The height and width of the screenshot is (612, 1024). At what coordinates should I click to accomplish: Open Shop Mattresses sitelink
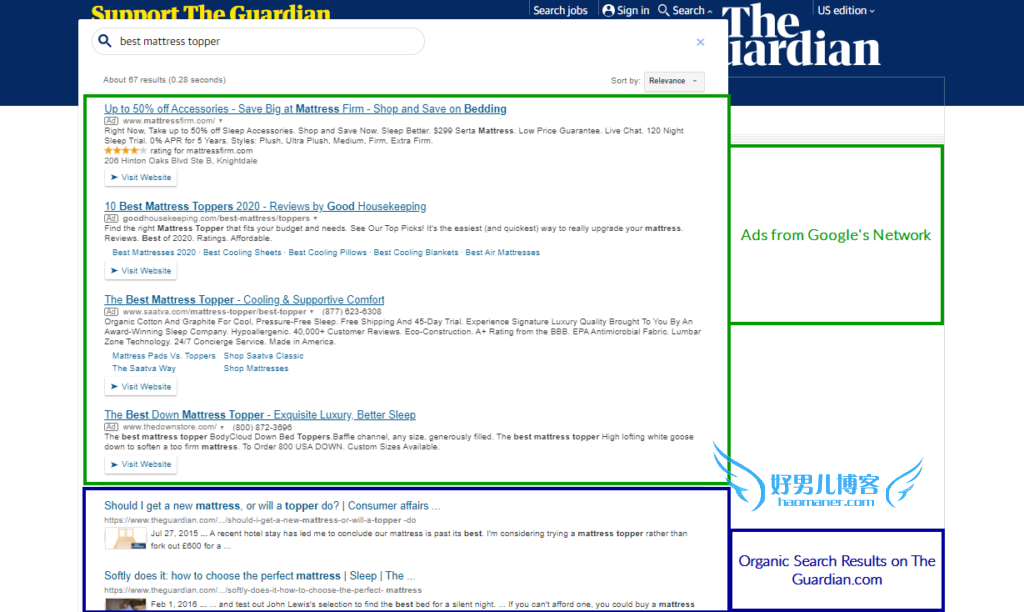[x=256, y=368]
